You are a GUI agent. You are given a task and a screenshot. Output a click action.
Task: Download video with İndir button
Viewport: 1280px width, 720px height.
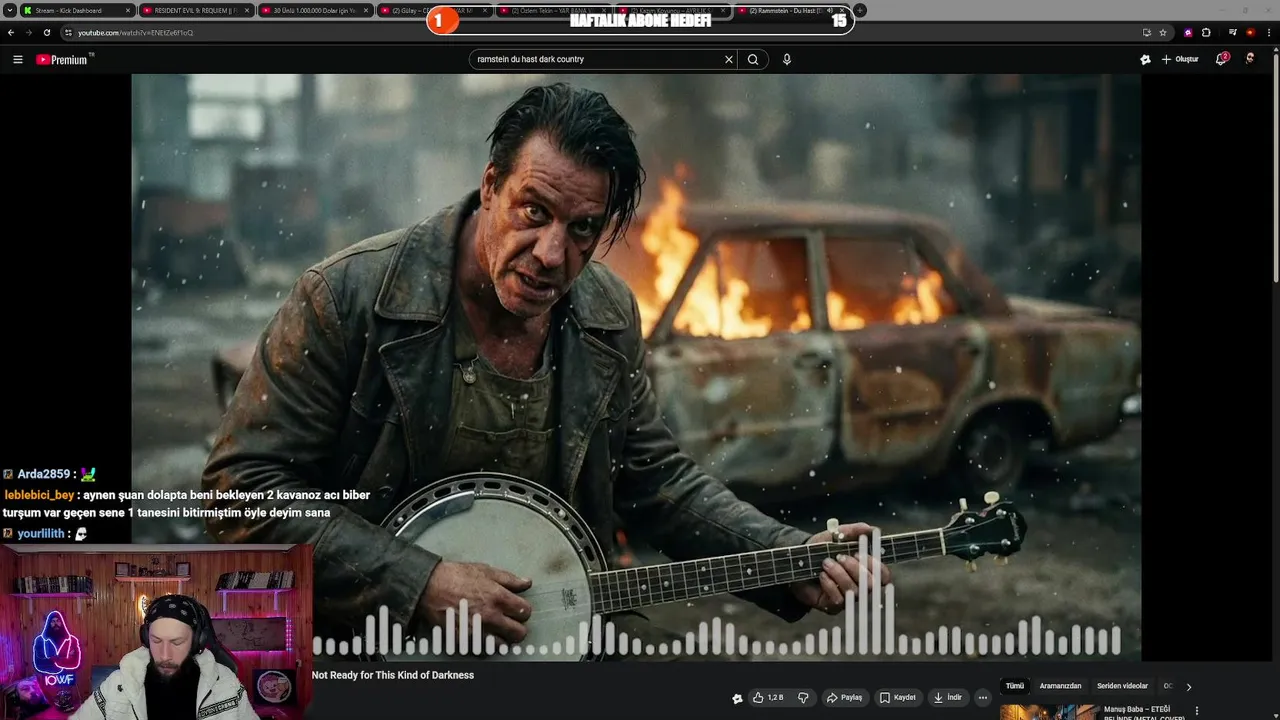click(947, 697)
